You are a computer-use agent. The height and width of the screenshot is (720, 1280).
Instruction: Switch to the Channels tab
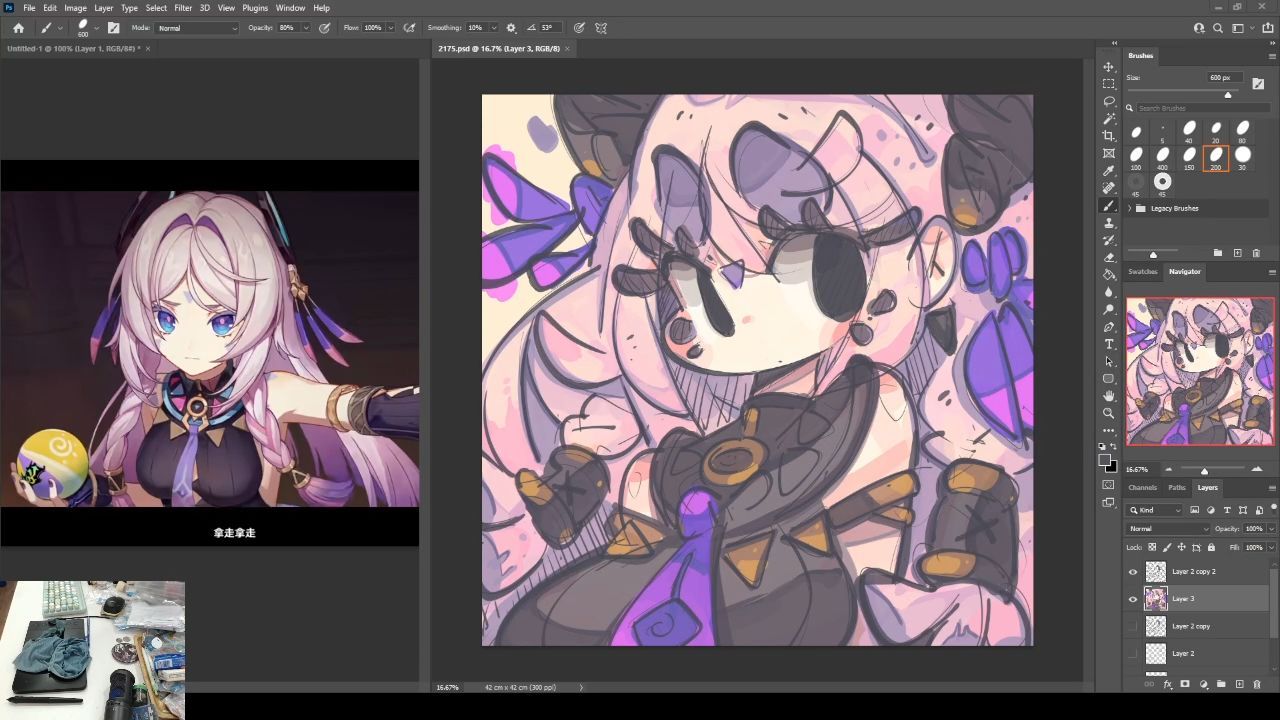coord(1142,488)
